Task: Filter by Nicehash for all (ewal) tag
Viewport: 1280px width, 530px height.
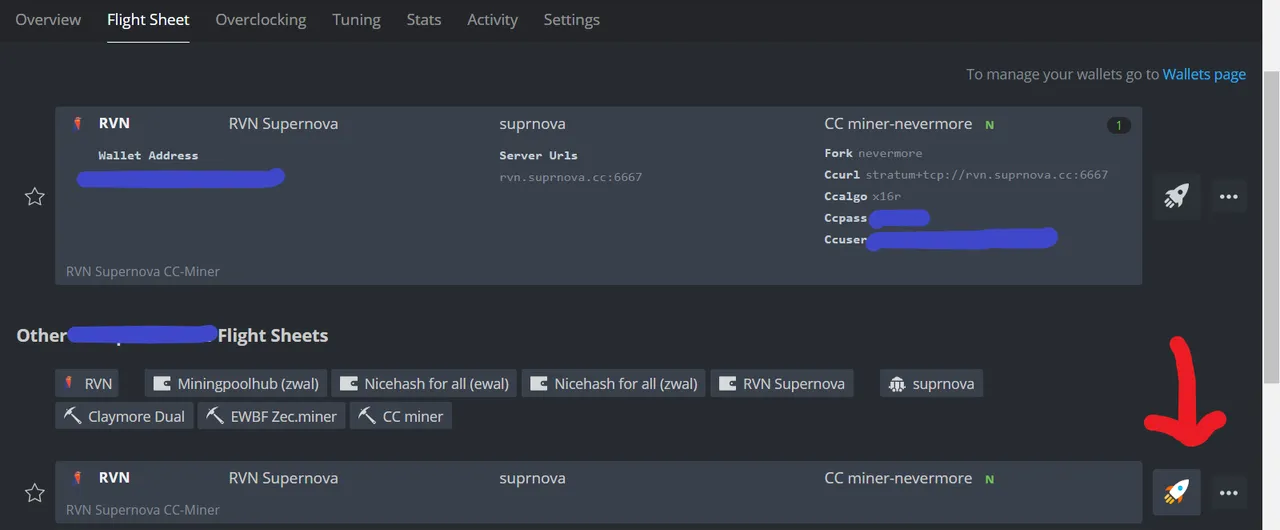Action: click(424, 384)
